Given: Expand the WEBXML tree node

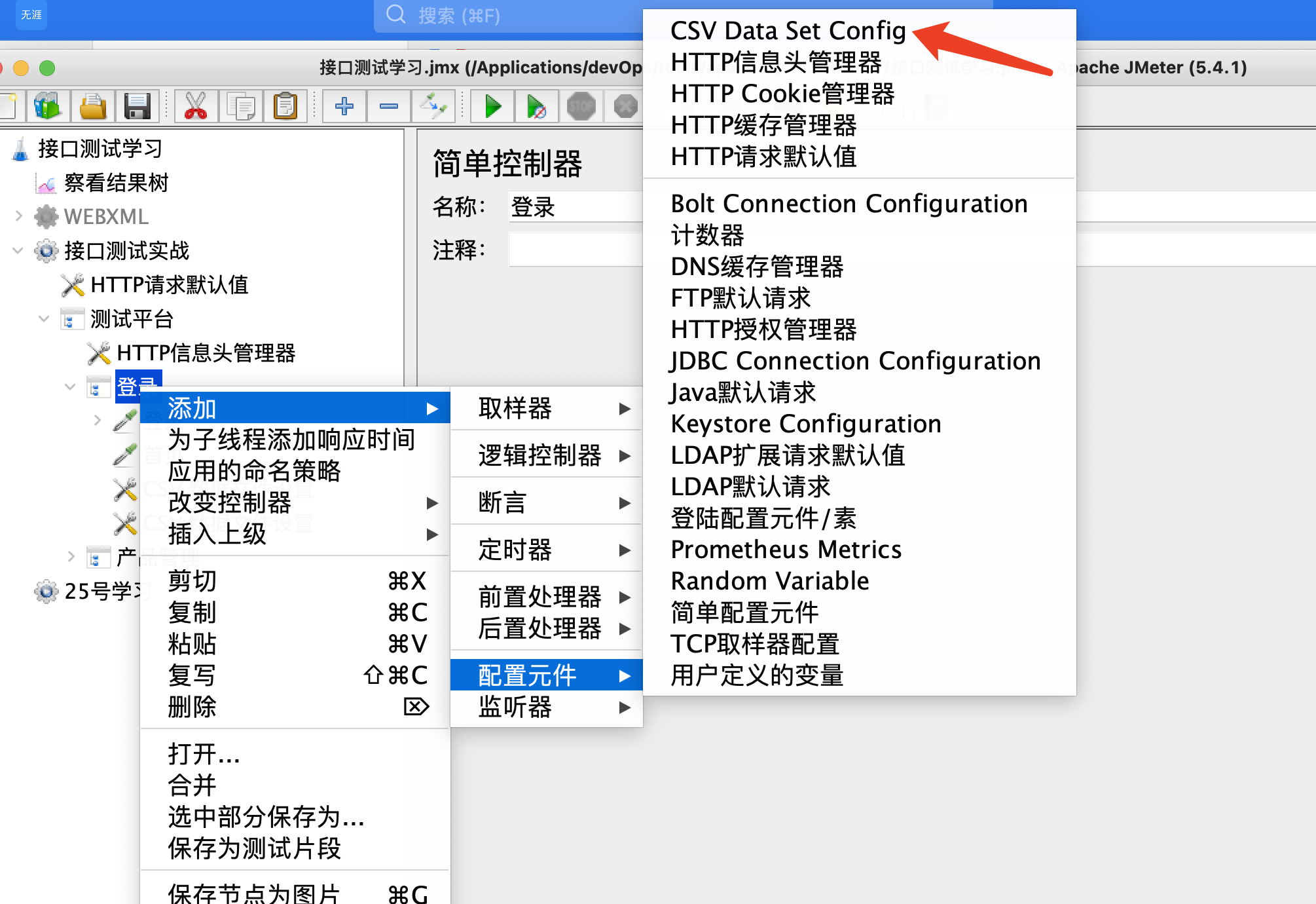Looking at the screenshot, I should (x=18, y=216).
